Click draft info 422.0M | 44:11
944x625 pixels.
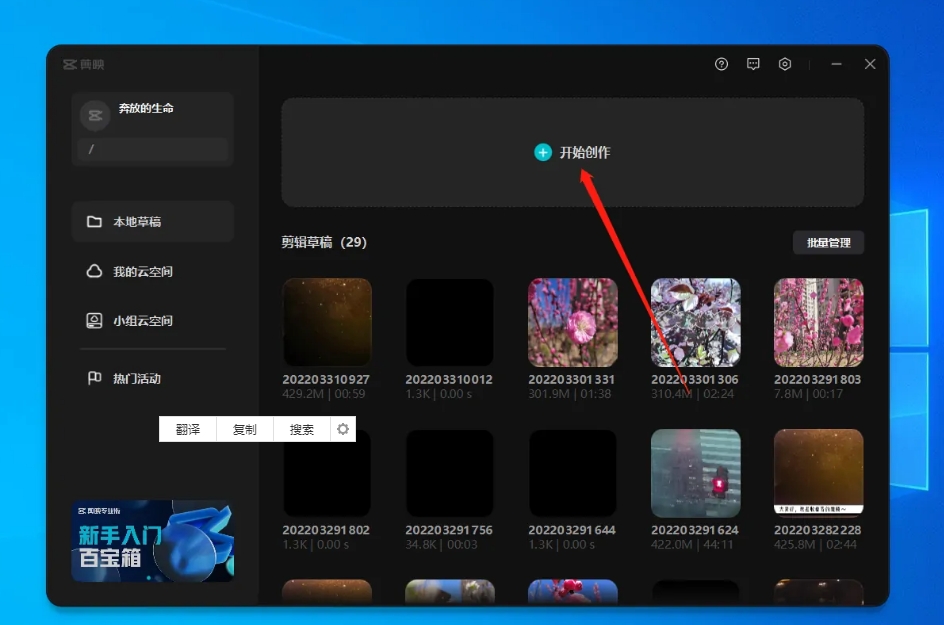tap(692, 544)
